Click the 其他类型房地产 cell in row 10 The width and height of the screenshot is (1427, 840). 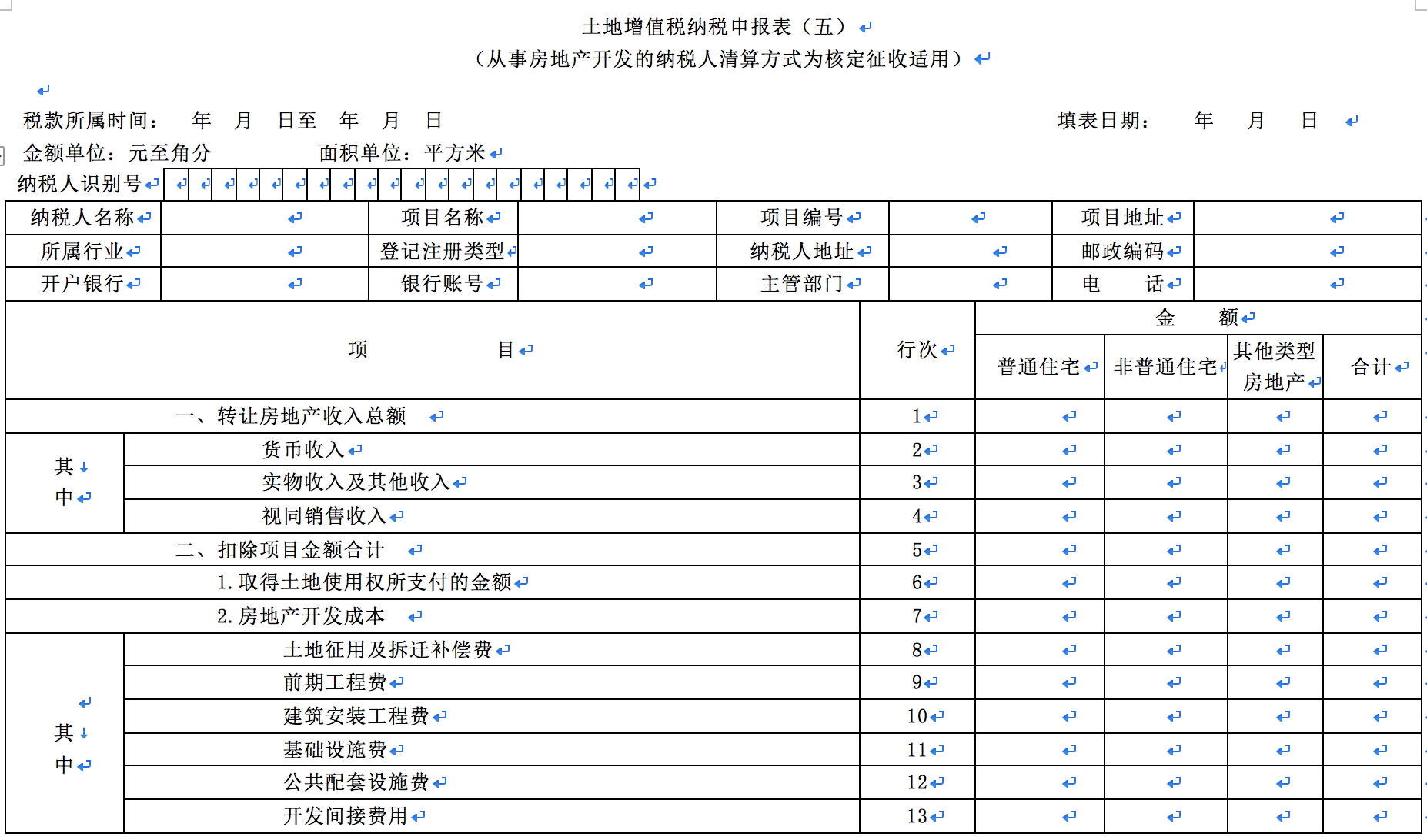(1275, 716)
